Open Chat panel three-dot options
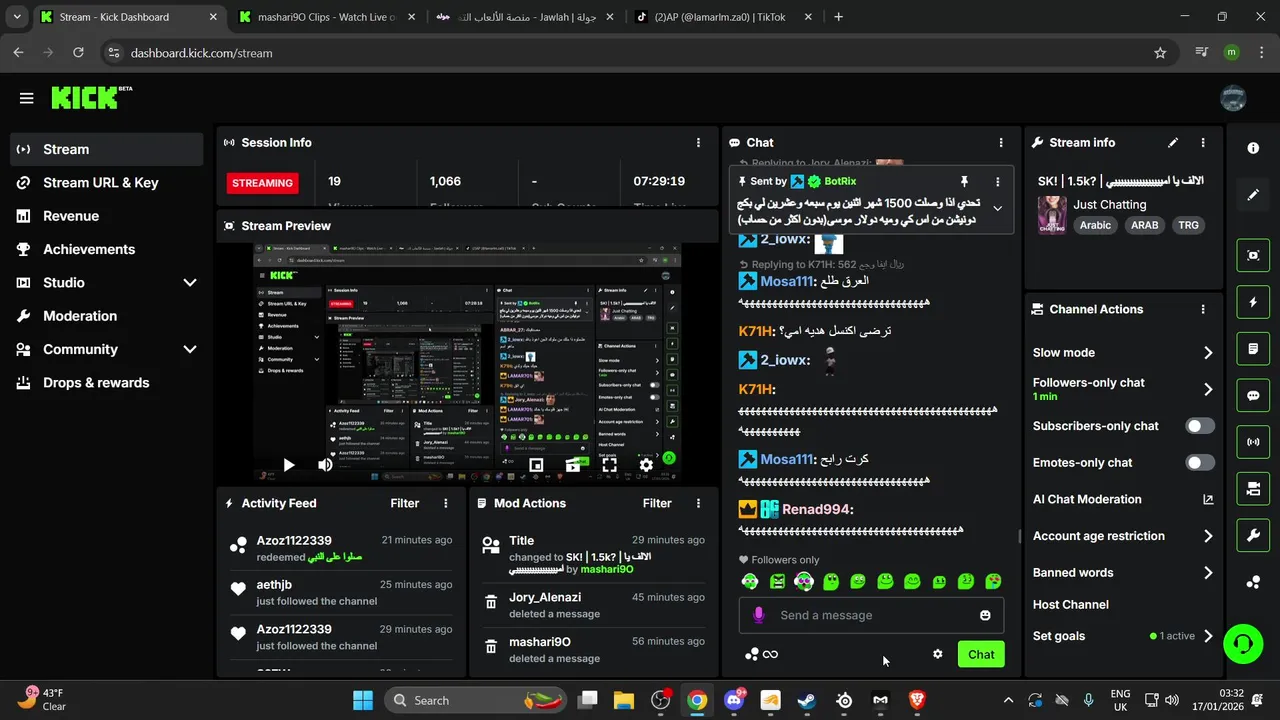1280x720 pixels. [x=1001, y=143]
